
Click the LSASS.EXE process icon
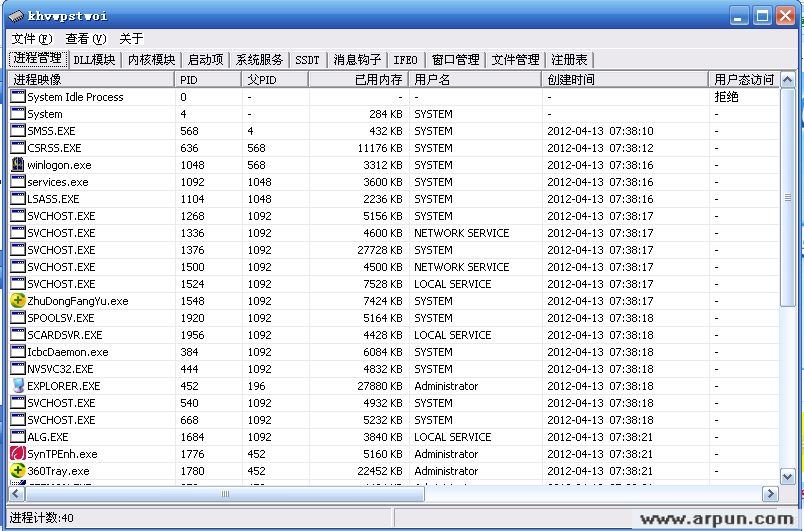tap(18, 198)
